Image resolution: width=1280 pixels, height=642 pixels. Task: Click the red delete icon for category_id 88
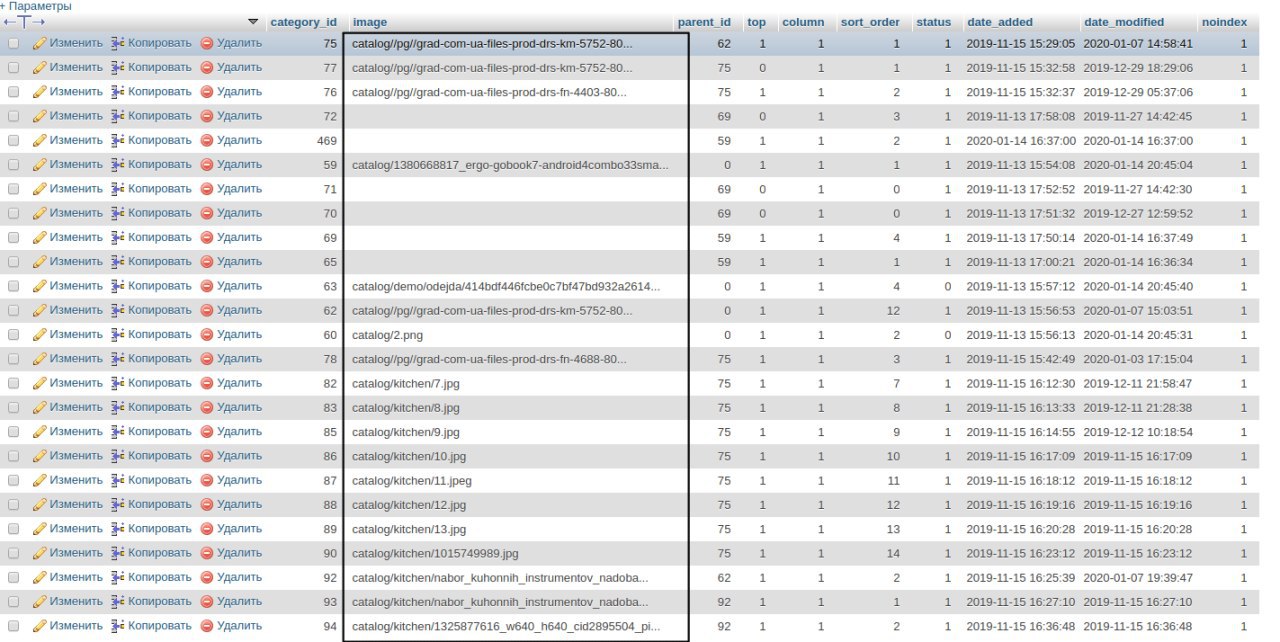(207, 504)
